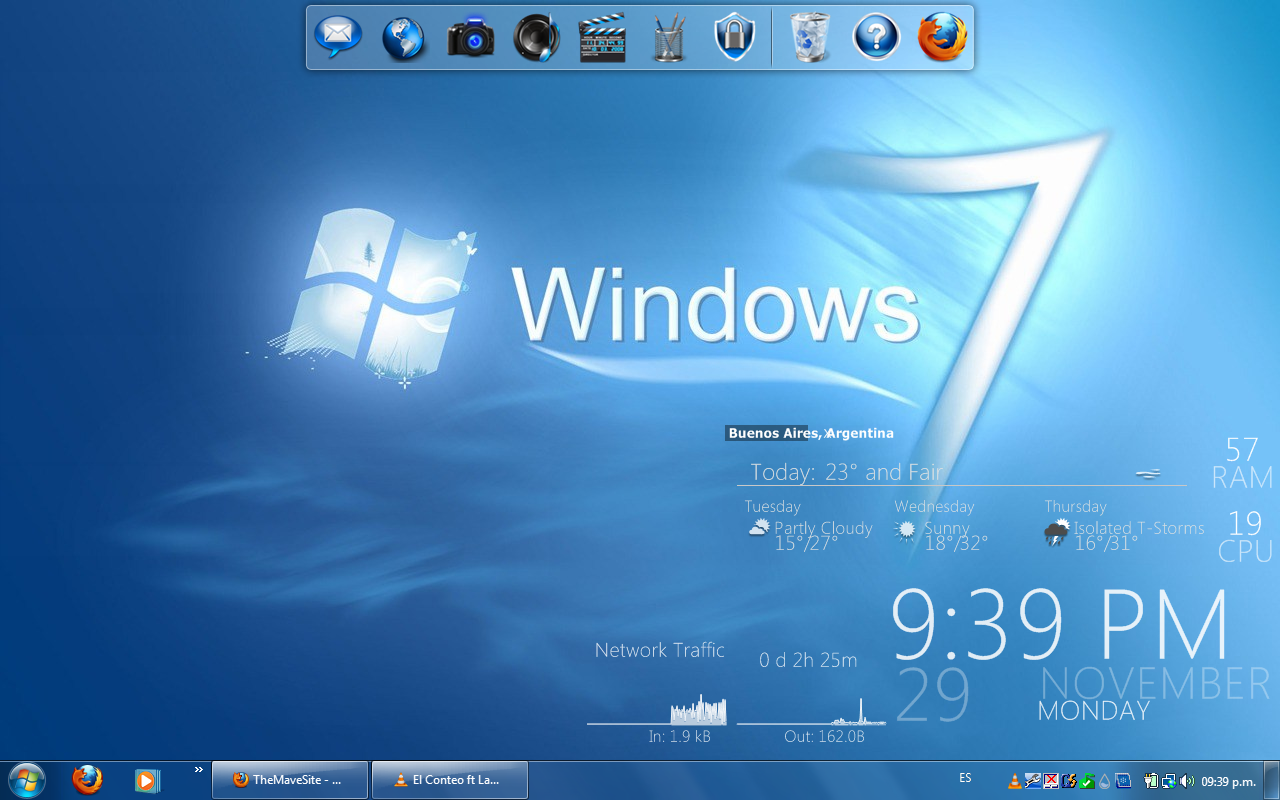Open the mail speech-bubble icon in the dock
The width and height of the screenshot is (1280, 800).
click(338, 37)
